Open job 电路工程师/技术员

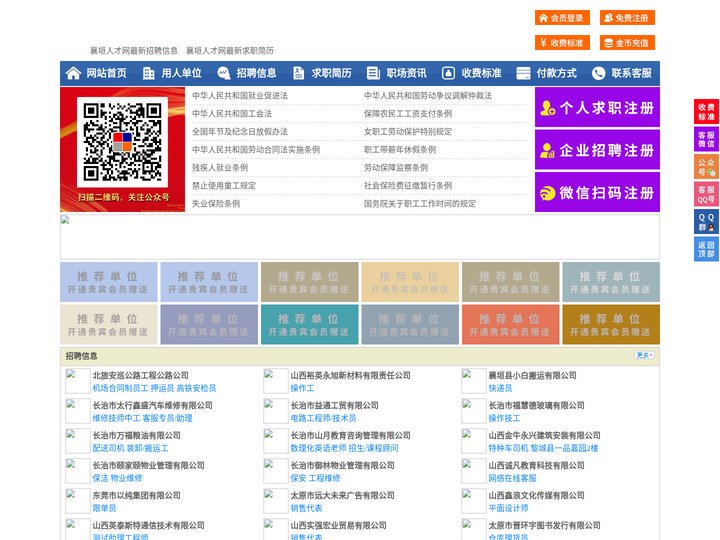(323, 418)
